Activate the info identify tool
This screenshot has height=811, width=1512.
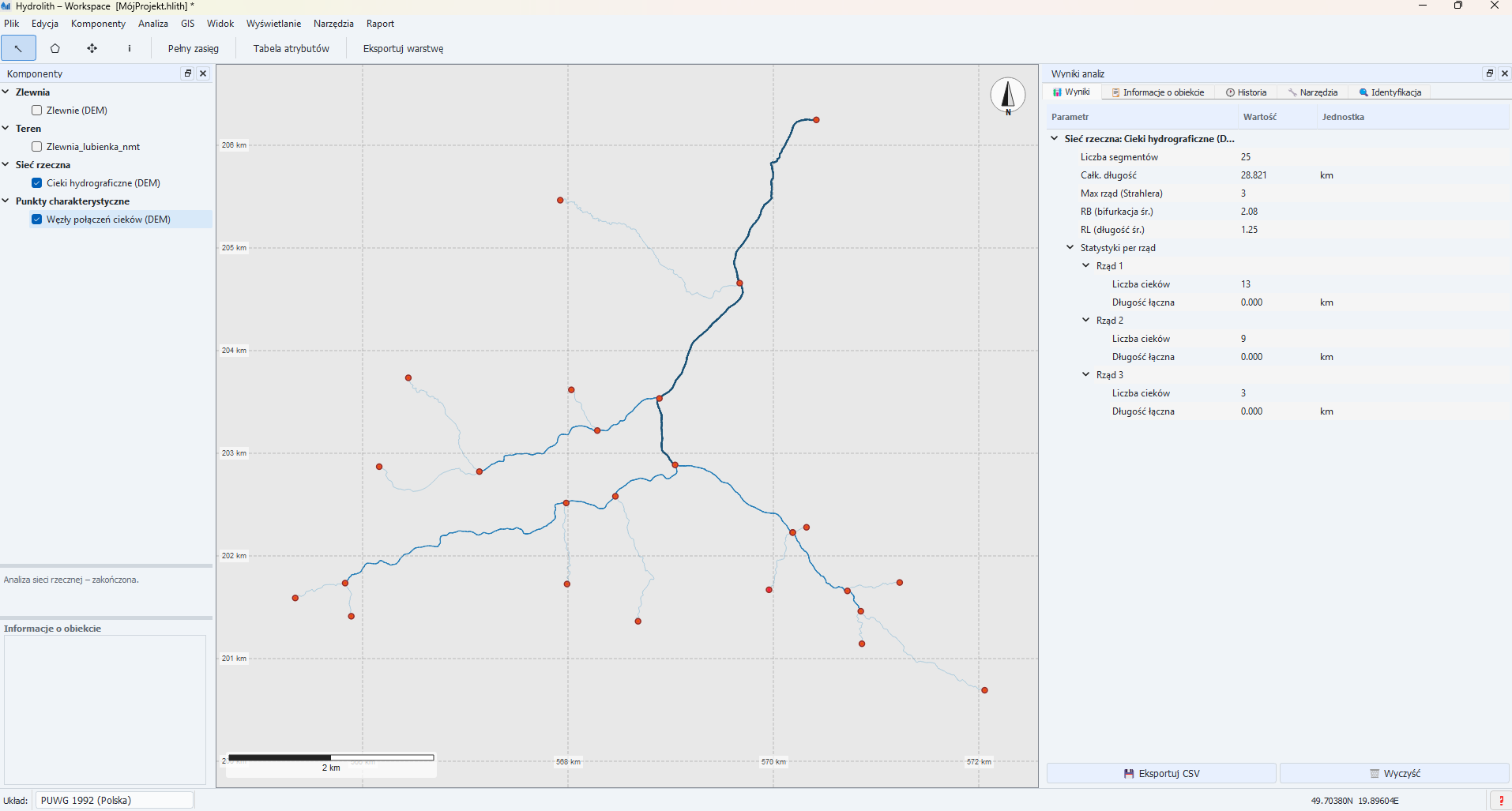coord(130,48)
